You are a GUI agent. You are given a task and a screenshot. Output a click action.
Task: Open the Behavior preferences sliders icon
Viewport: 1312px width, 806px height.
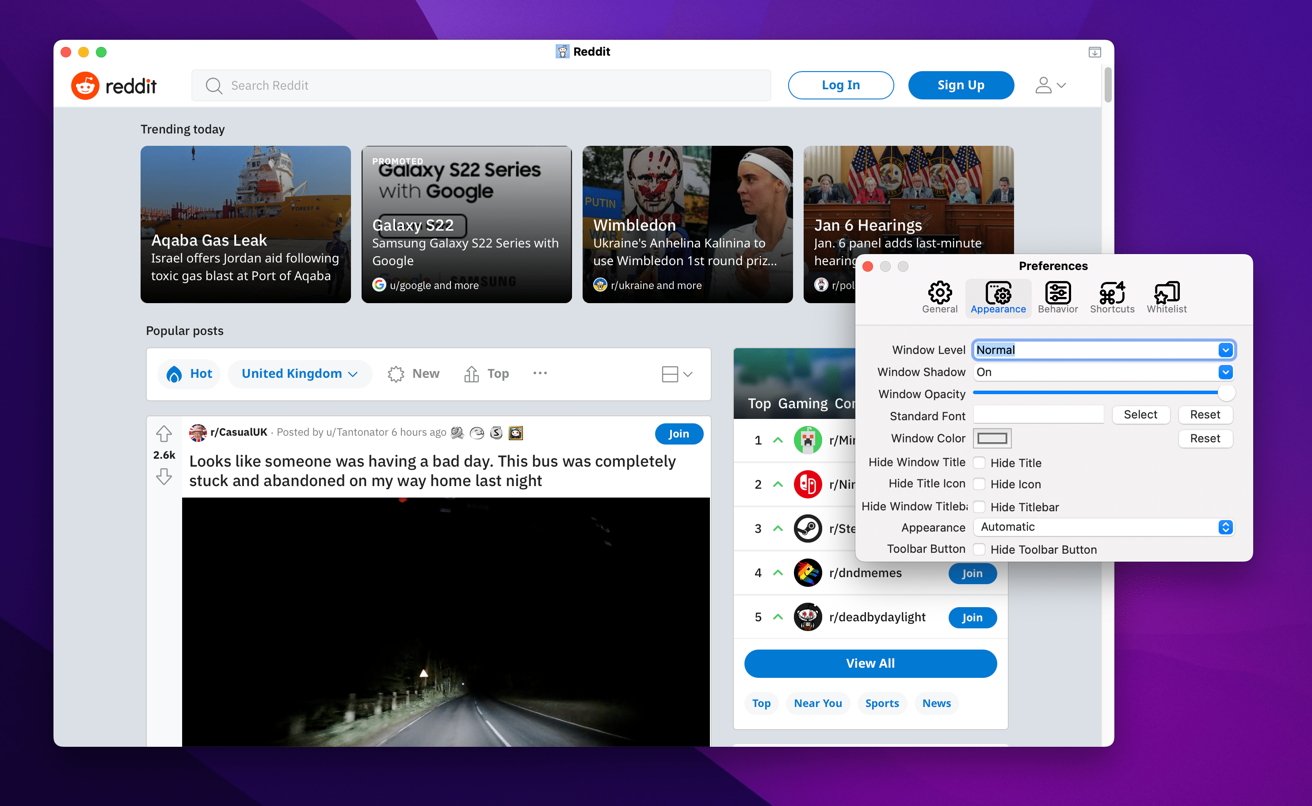(1058, 292)
